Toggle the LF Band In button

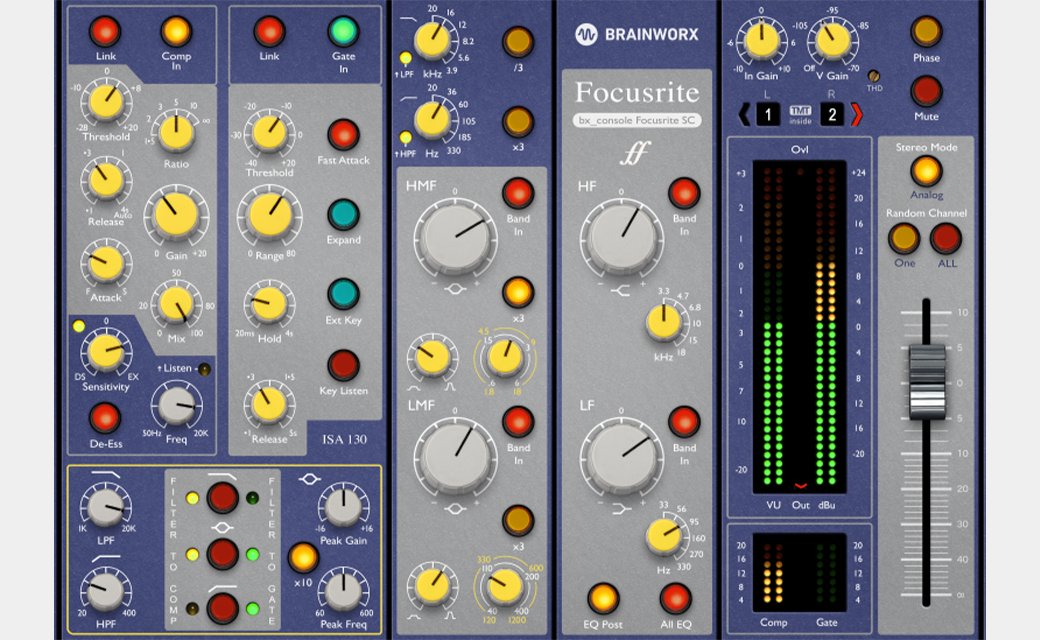683,422
